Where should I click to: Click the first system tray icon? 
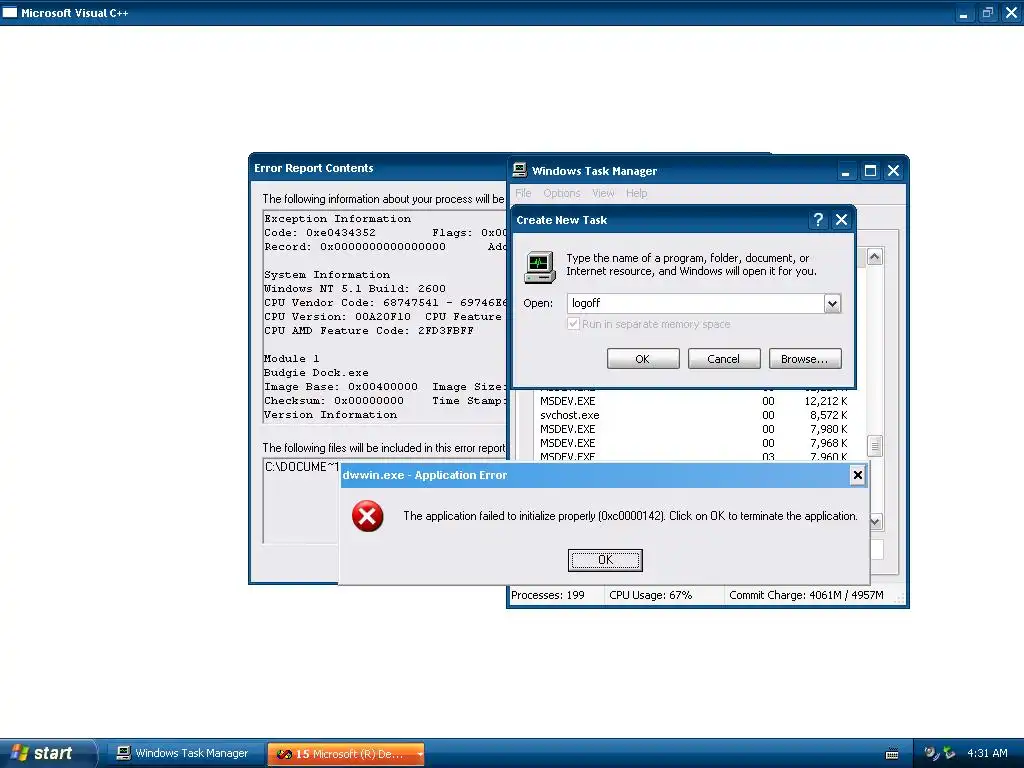pos(932,753)
